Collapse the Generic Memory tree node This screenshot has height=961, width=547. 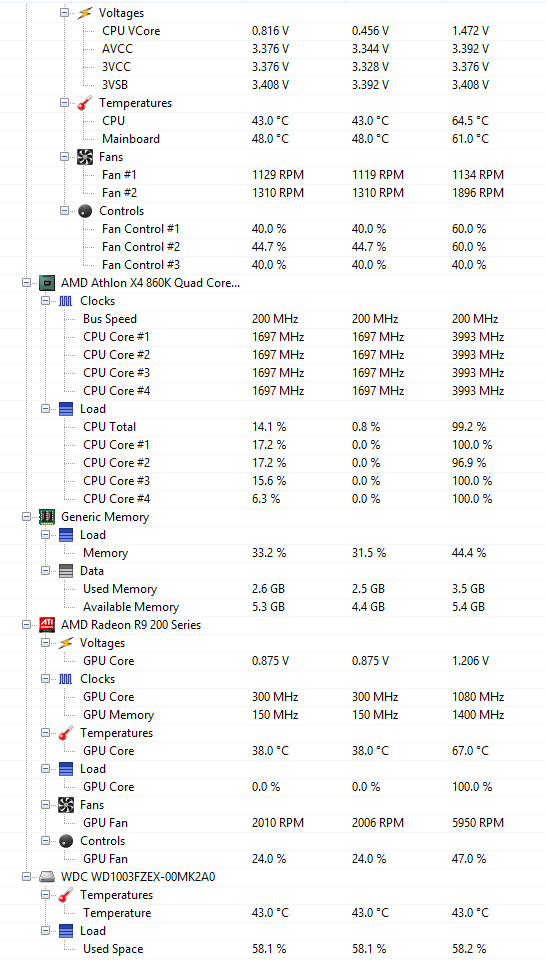26,517
